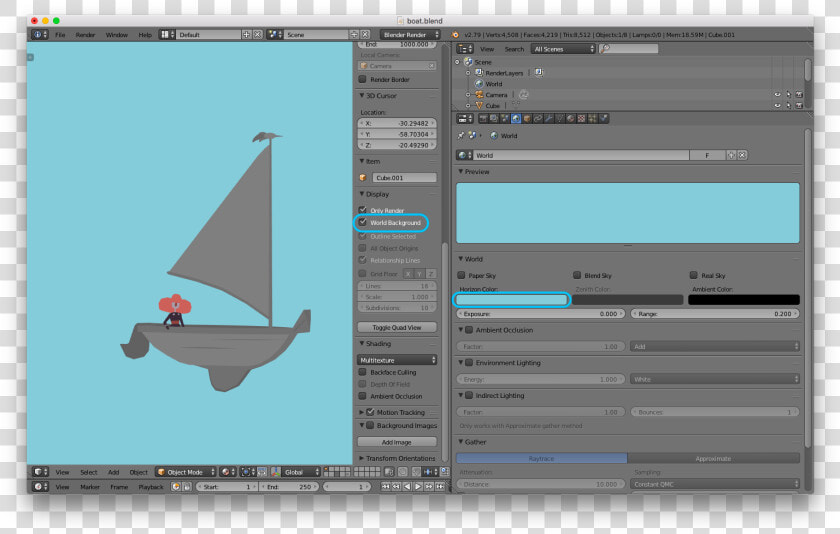Enable Ambient Occlusion in Shading panel

363,396
